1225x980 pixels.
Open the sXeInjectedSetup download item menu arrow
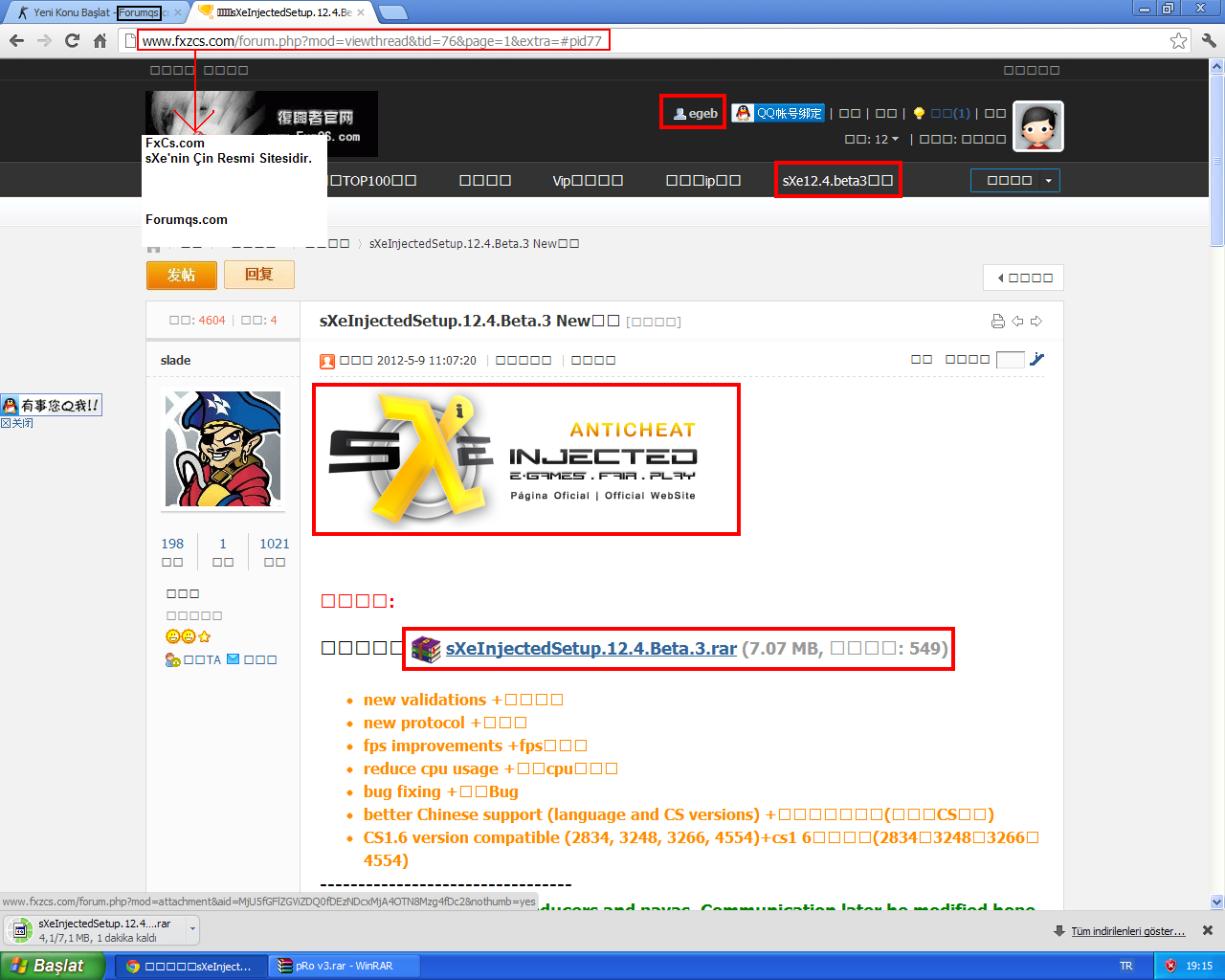pyautogui.click(x=193, y=929)
